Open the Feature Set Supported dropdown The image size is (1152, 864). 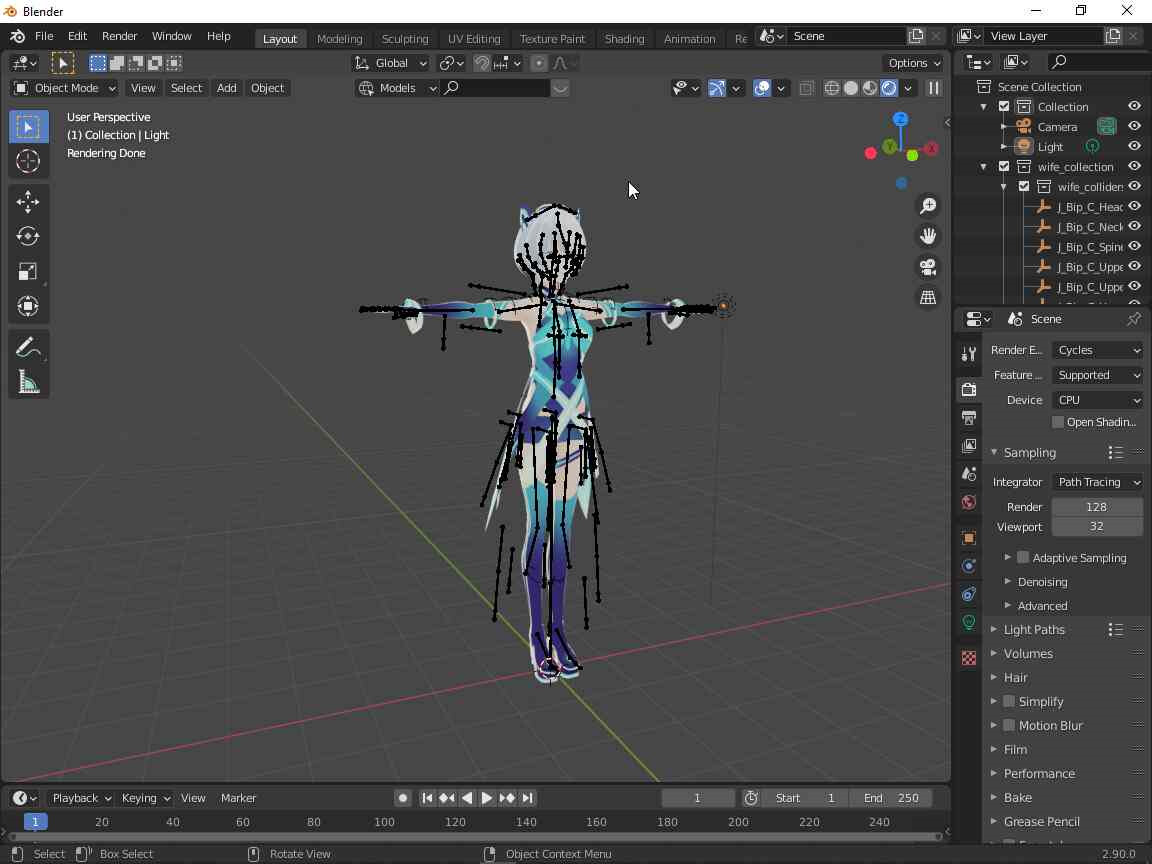coord(1098,375)
